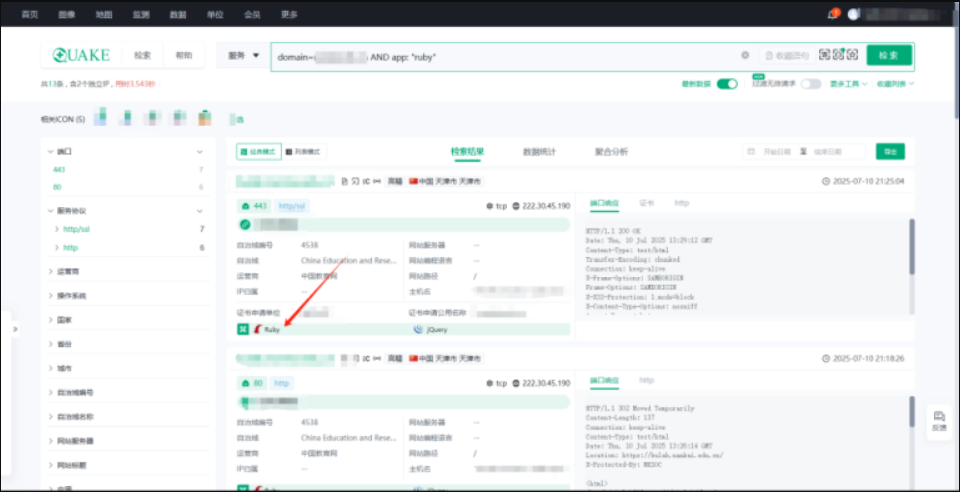Open the http tab in the port 80 result
Viewport: 960px width, 492px height.
click(x=647, y=380)
